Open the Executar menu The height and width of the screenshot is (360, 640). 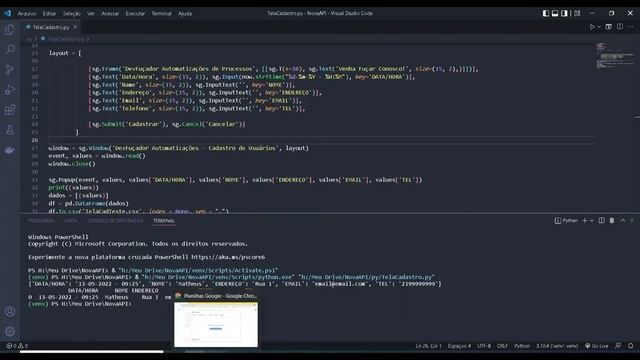coord(135,13)
